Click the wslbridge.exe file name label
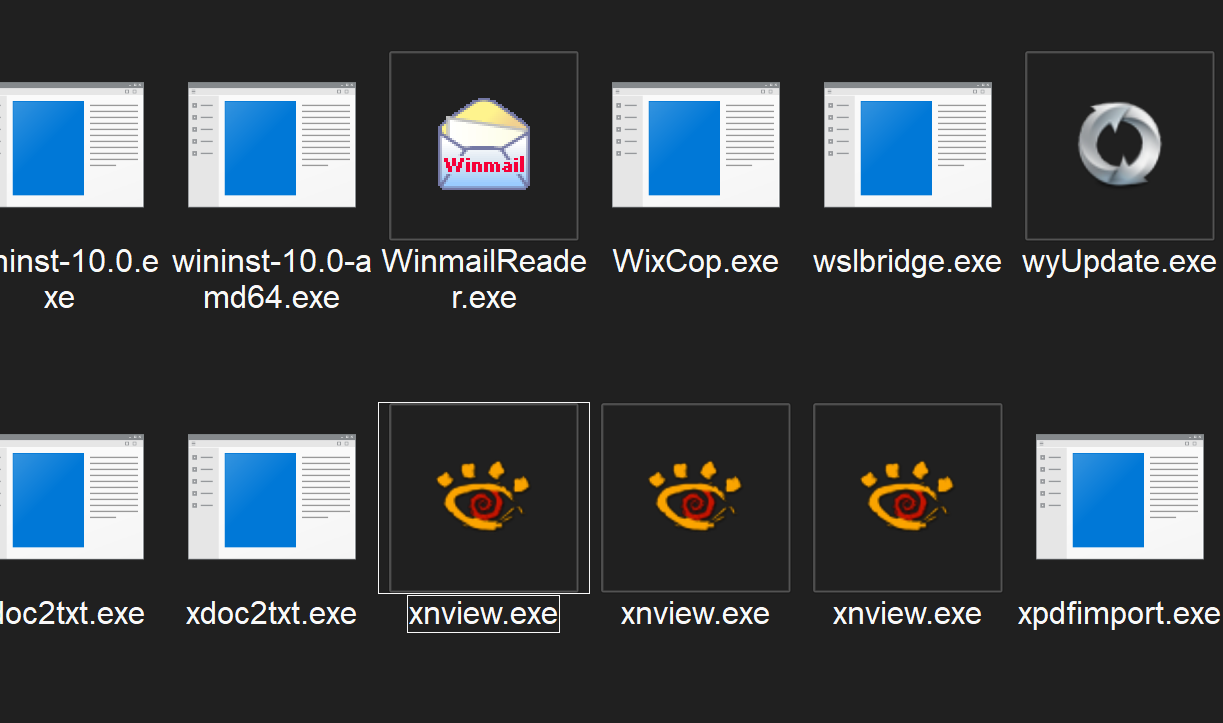1223x723 pixels. click(907, 262)
